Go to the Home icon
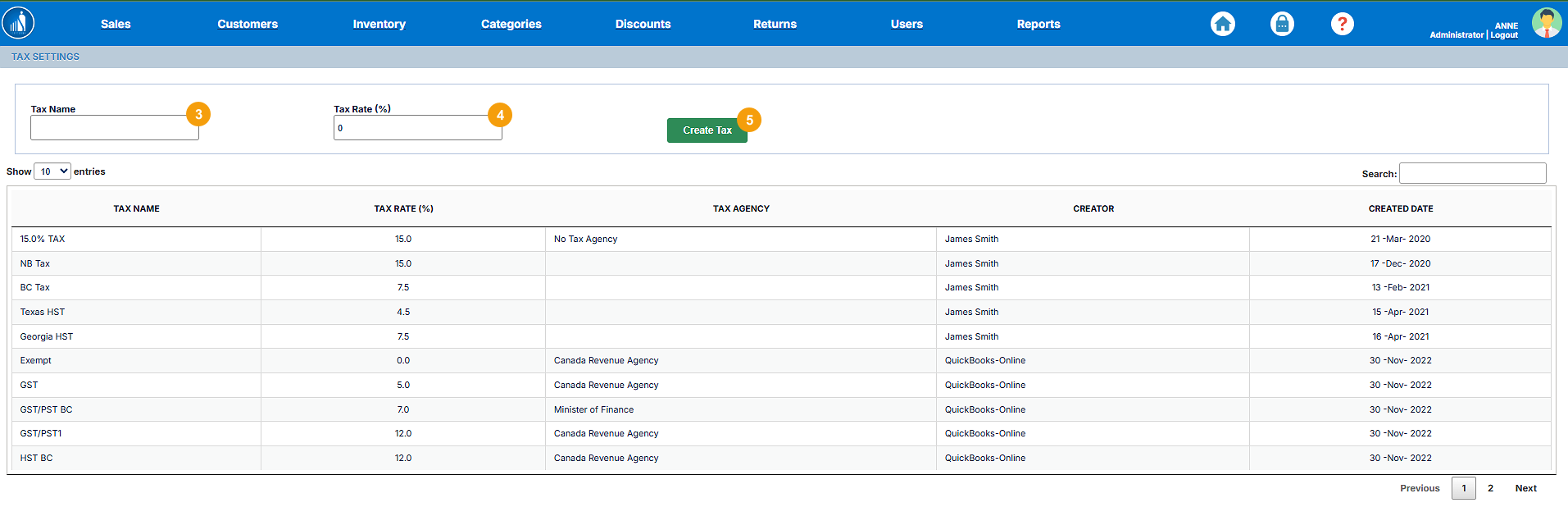The width and height of the screenshot is (1568, 507). click(x=1222, y=24)
